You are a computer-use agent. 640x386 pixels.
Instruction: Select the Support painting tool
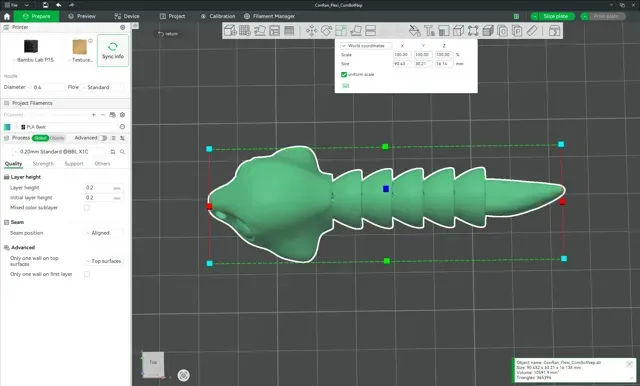pyautogui.click(x=444, y=31)
